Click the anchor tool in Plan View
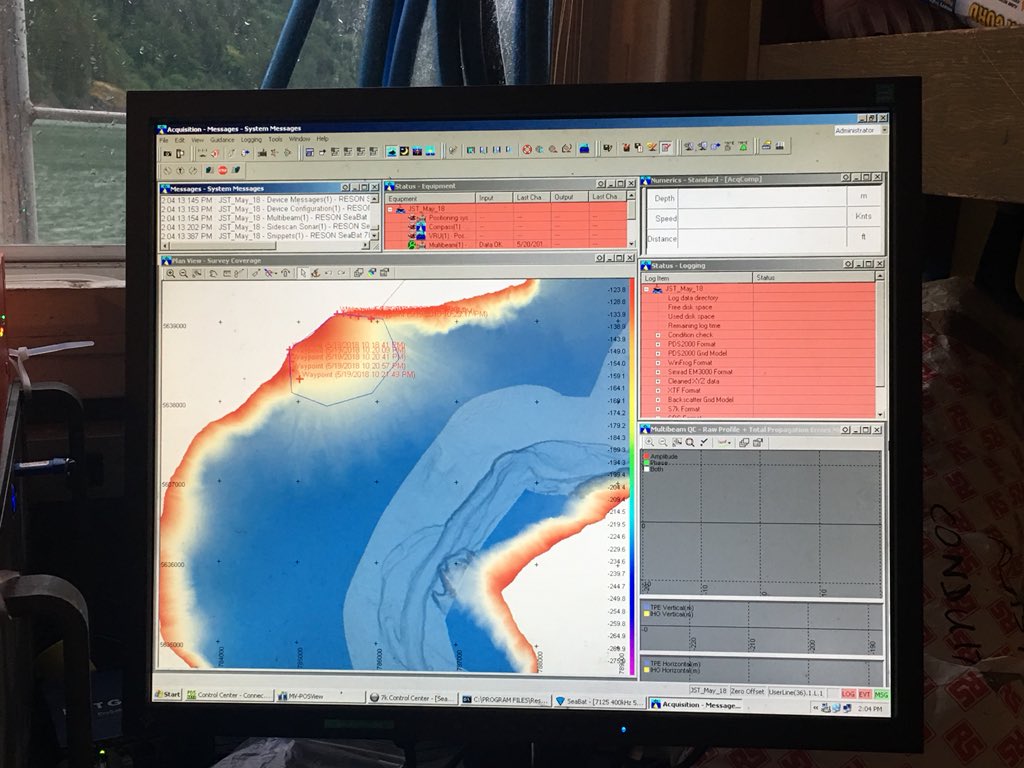The height and width of the screenshot is (768, 1024). tap(315, 273)
